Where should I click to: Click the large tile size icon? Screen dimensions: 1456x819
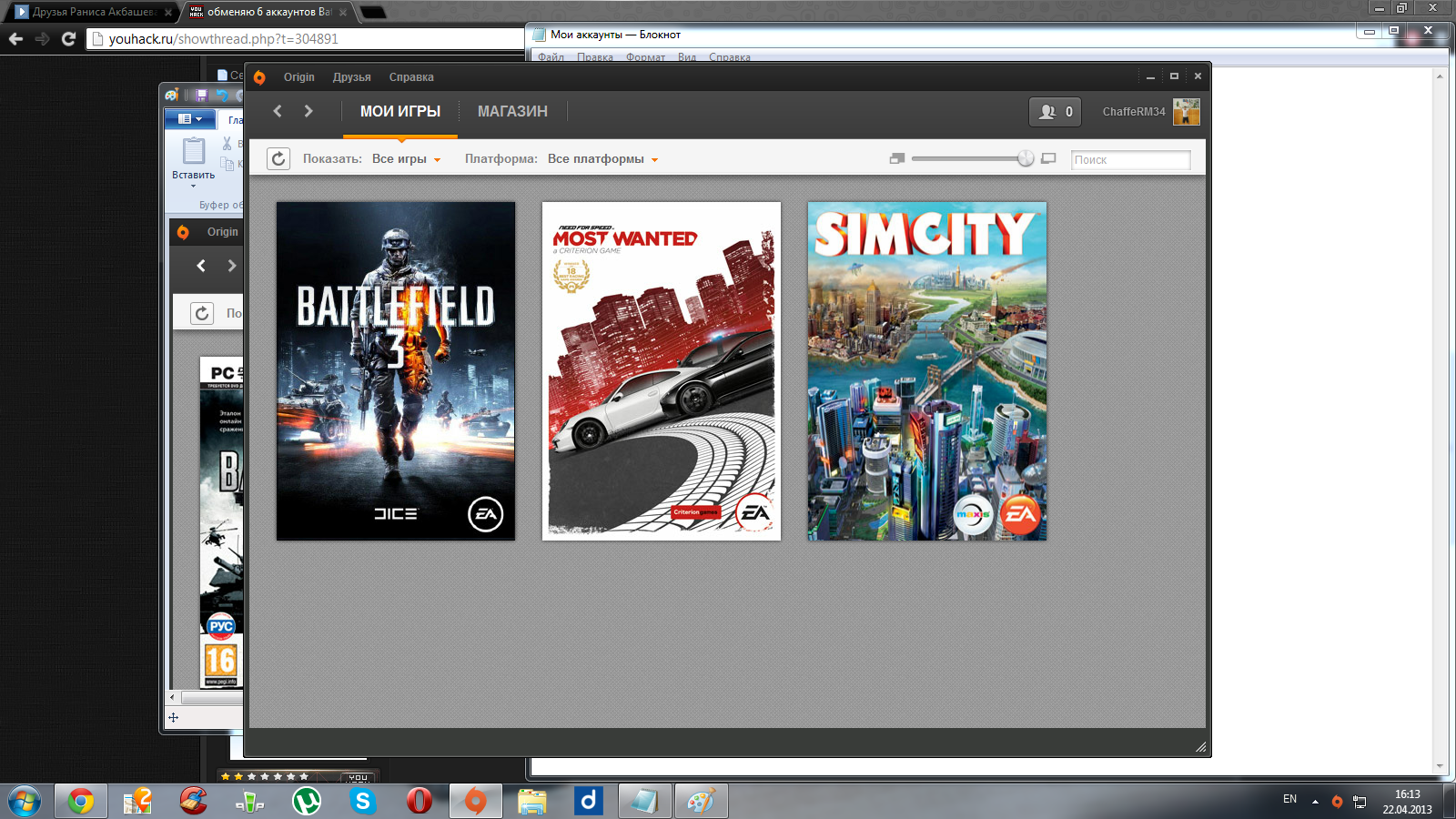click(1048, 158)
